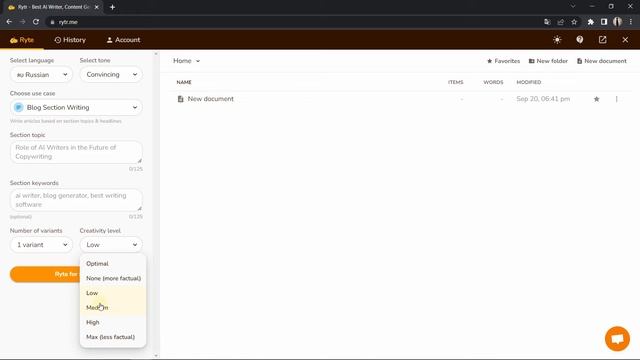Viewport: 640px width, 360px height.
Task: Toggle favorite star for New document
Action: click(x=596, y=99)
